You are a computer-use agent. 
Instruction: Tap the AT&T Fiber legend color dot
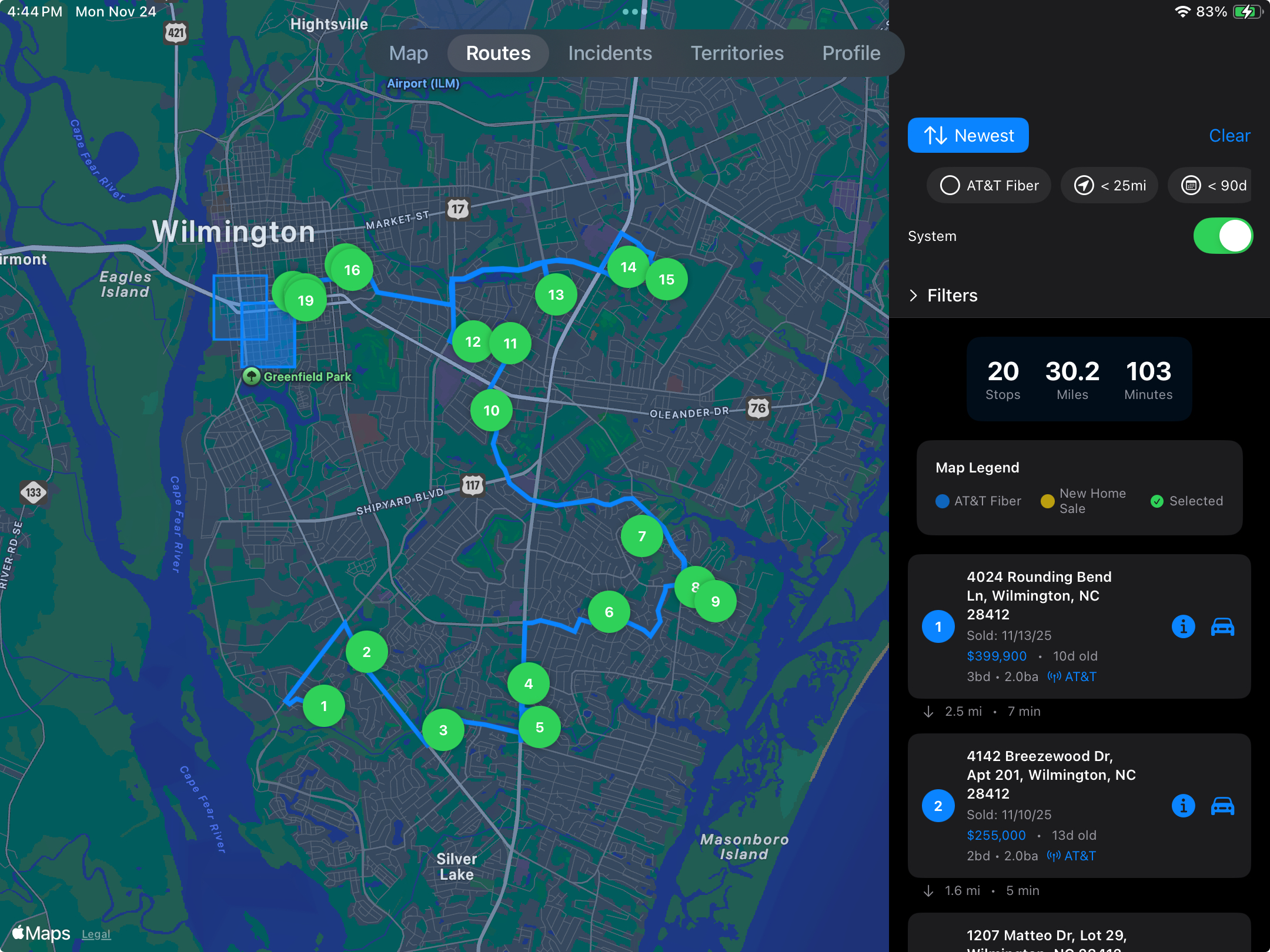point(942,501)
